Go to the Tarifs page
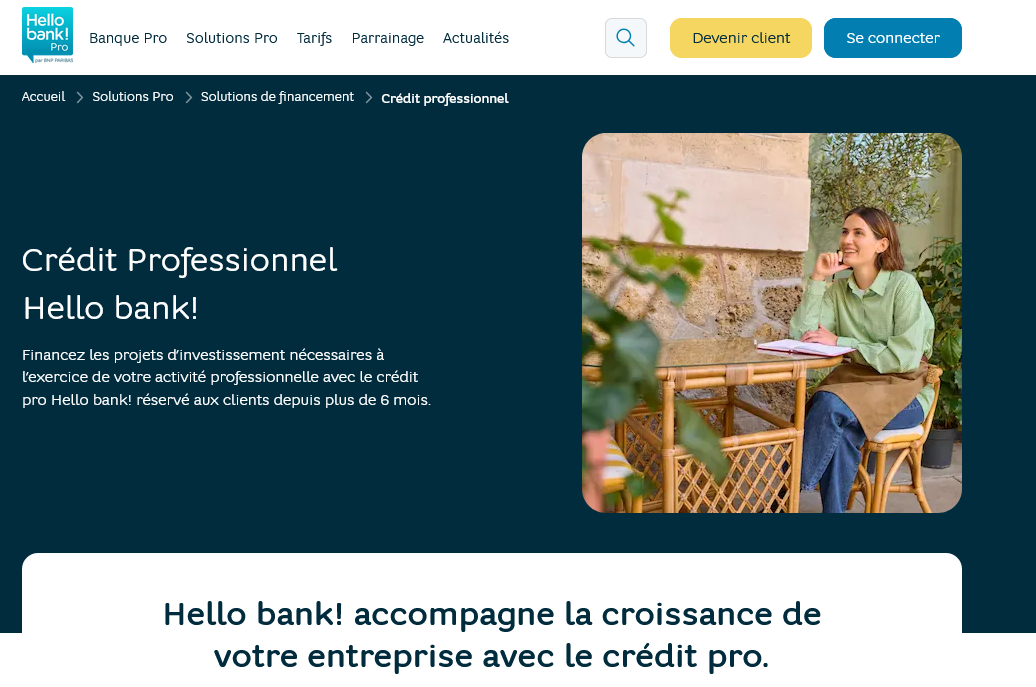This screenshot has width=1036, height=687. tap(314, 38)
